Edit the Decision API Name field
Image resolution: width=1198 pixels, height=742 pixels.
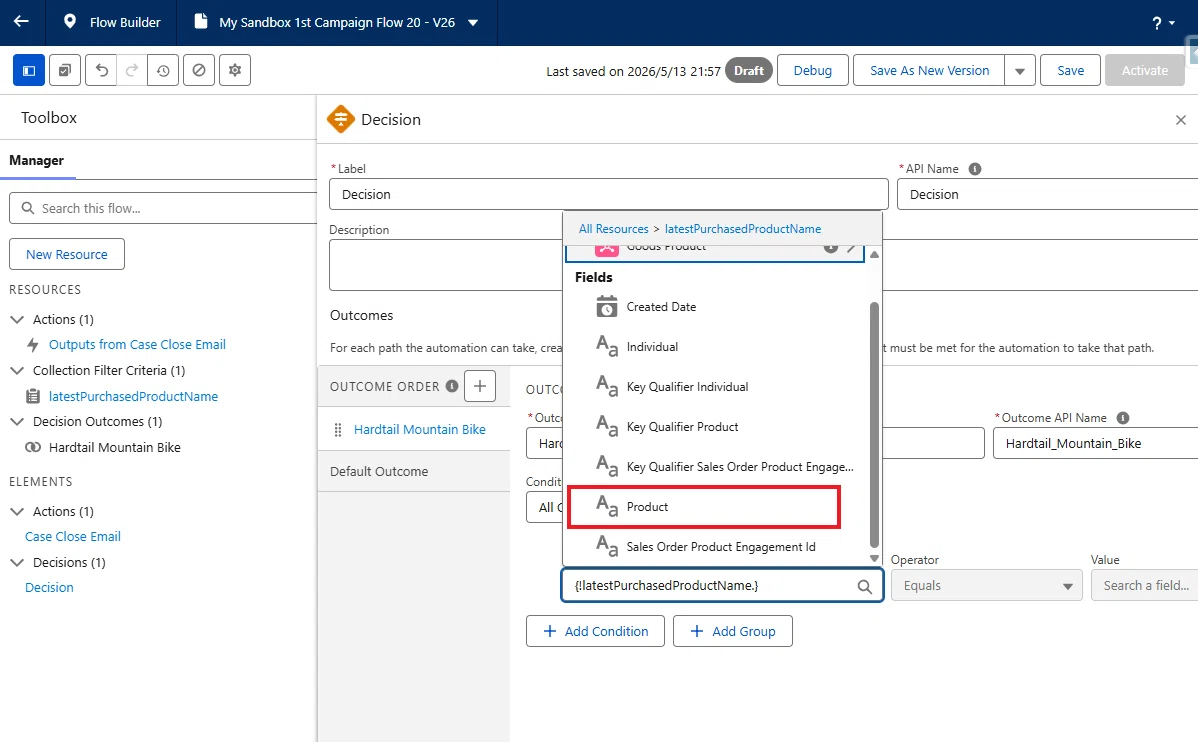[x=1047, y=194]
